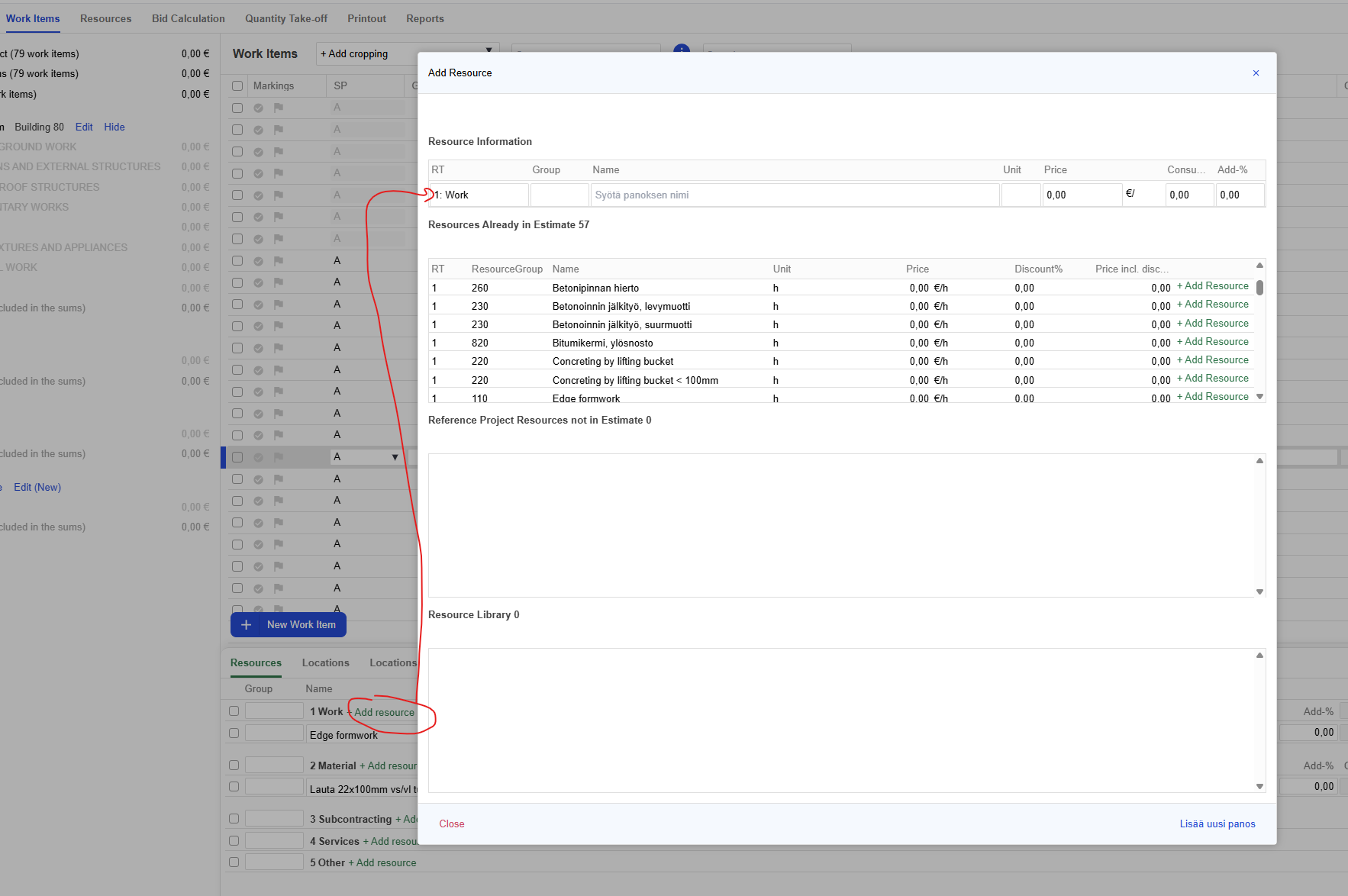Close the Add Resource dialog with X
Screen dimensions: 1348x896
point(1256,73)
